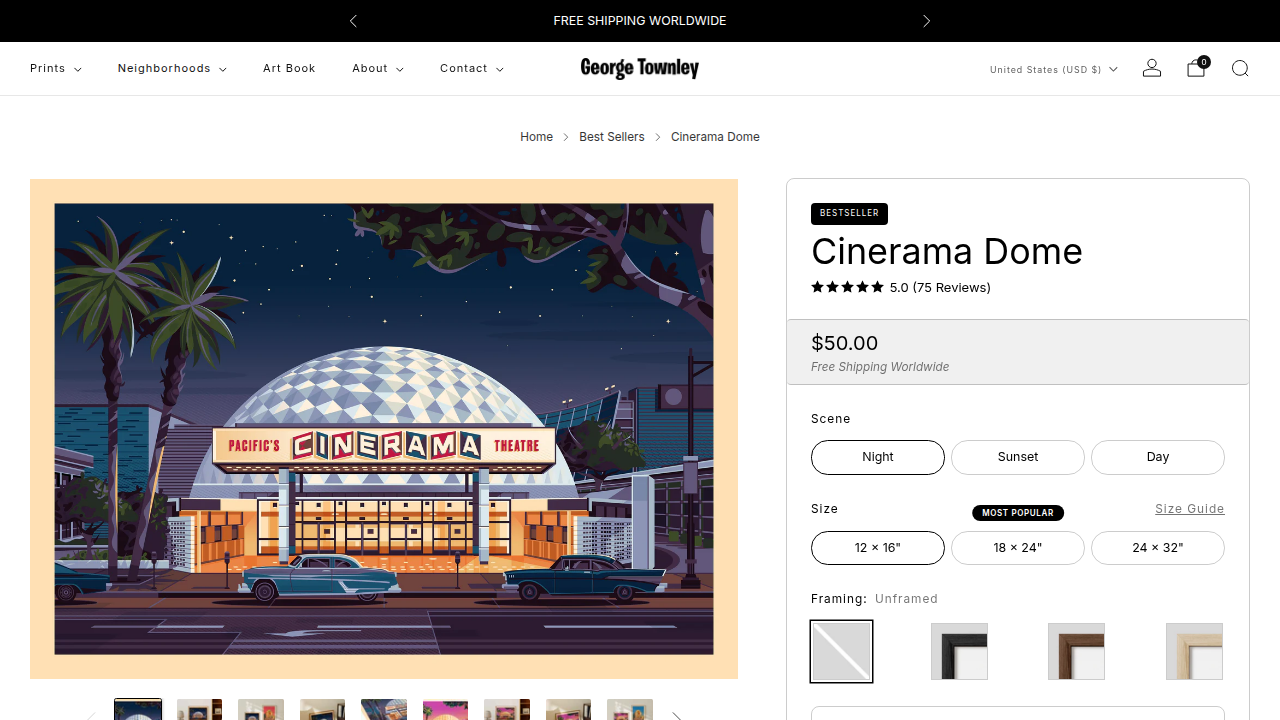The image size is (1280, 720).
Task: Open the account login icon
Action: click(1152, 68)
